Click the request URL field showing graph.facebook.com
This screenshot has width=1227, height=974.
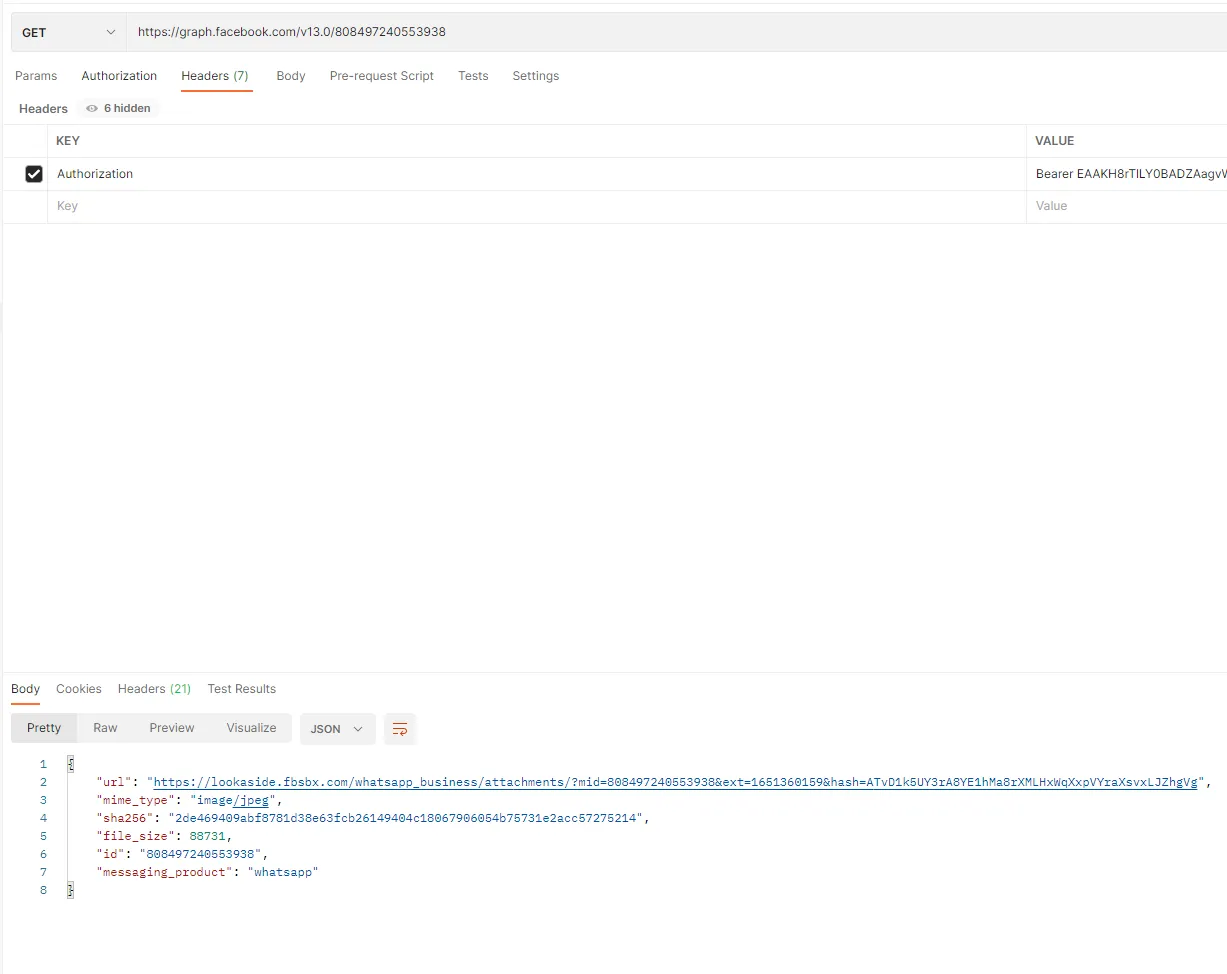(x=400, y=32)
